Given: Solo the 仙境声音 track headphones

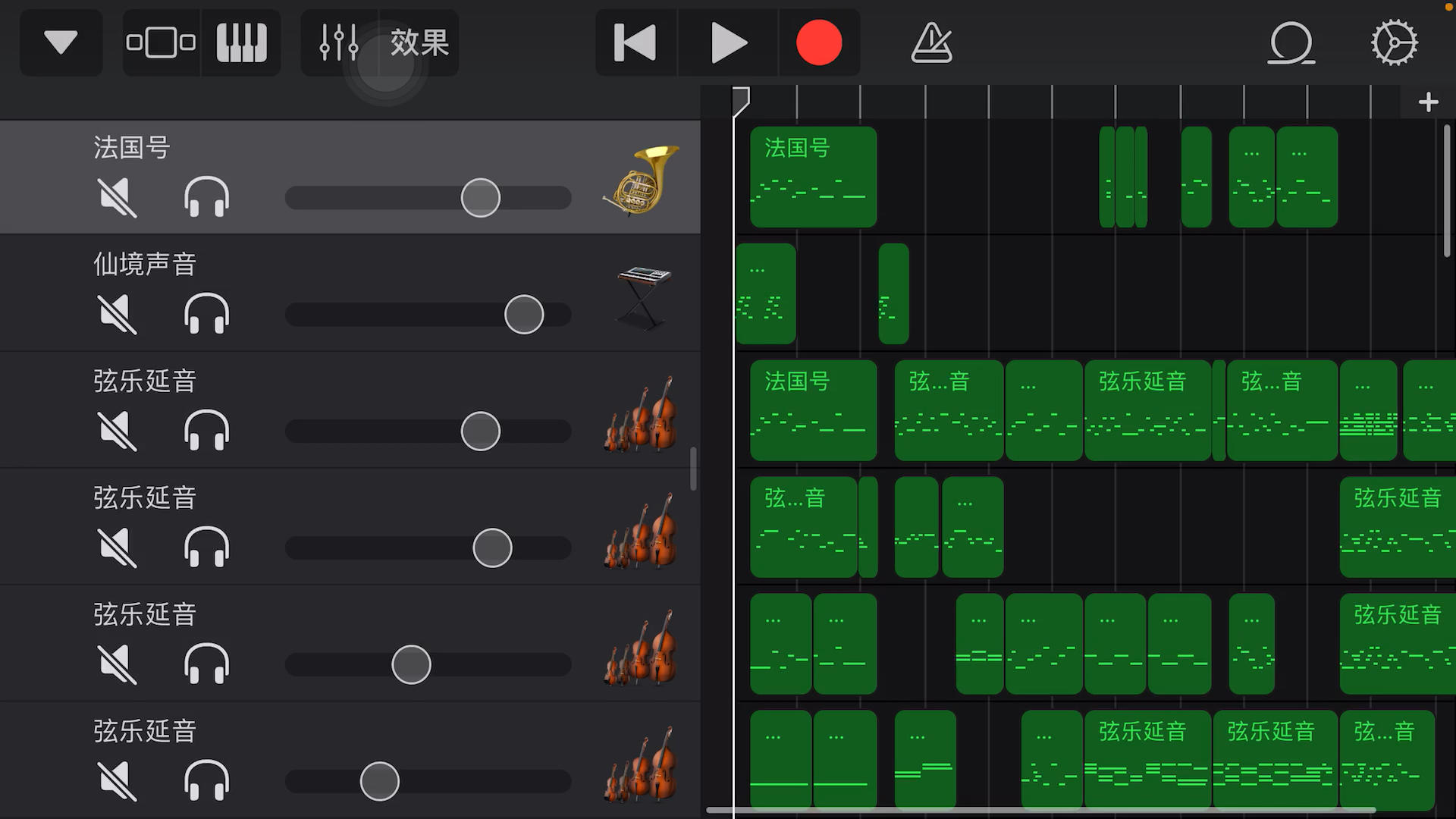Looking at the screenshot, I should point(206,314).
